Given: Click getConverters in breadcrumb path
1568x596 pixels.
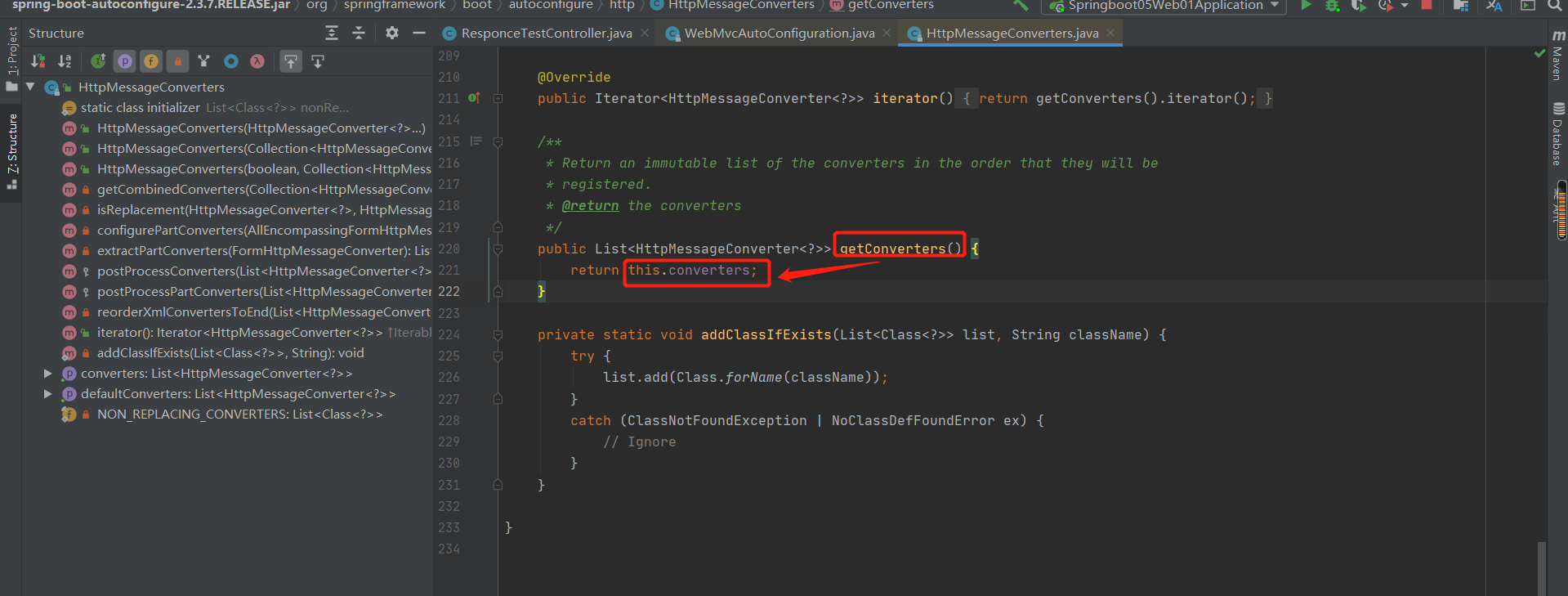Looking at the screenshot, I should point(891,5).
